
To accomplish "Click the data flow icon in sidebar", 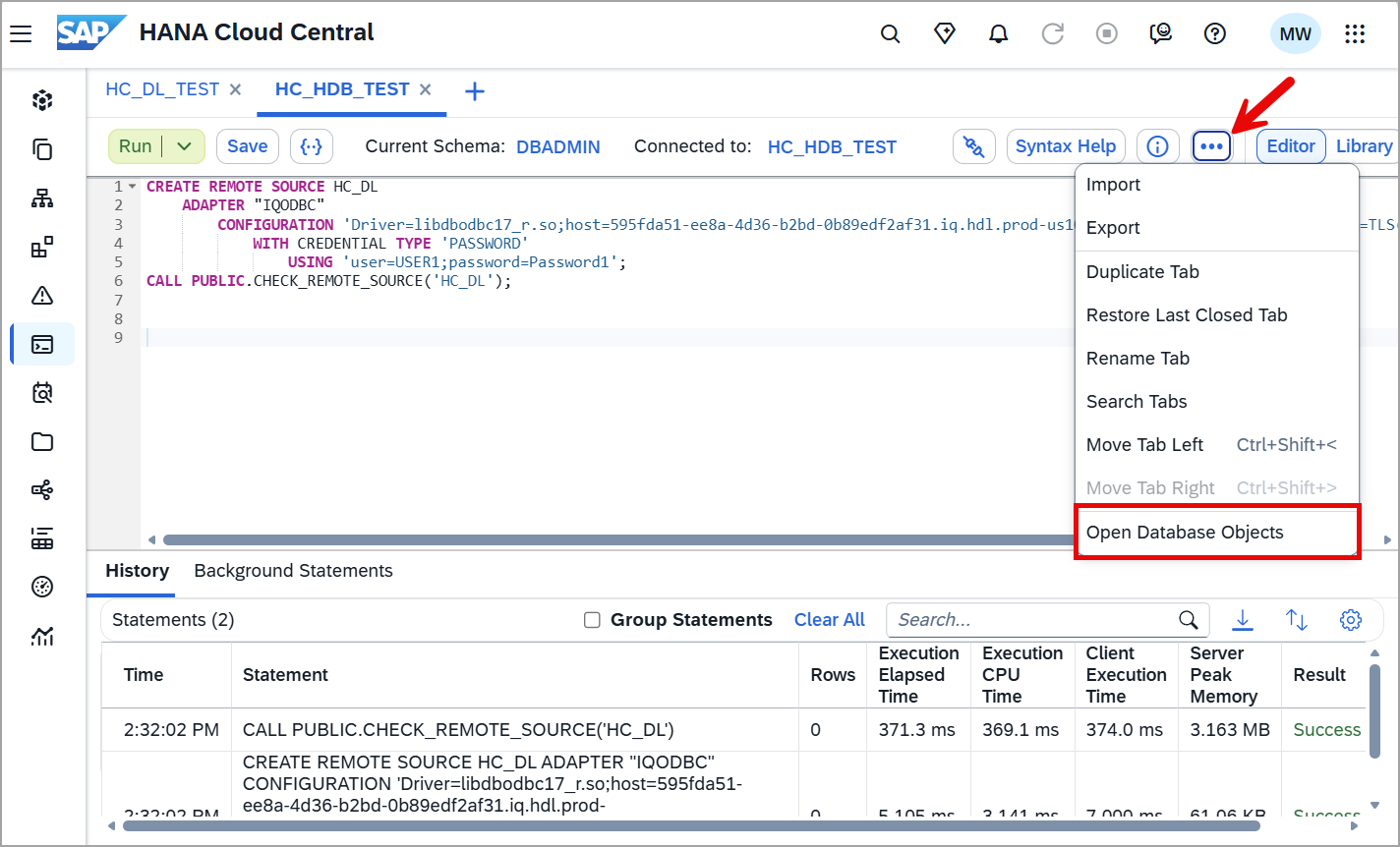I will click(42, 490).
